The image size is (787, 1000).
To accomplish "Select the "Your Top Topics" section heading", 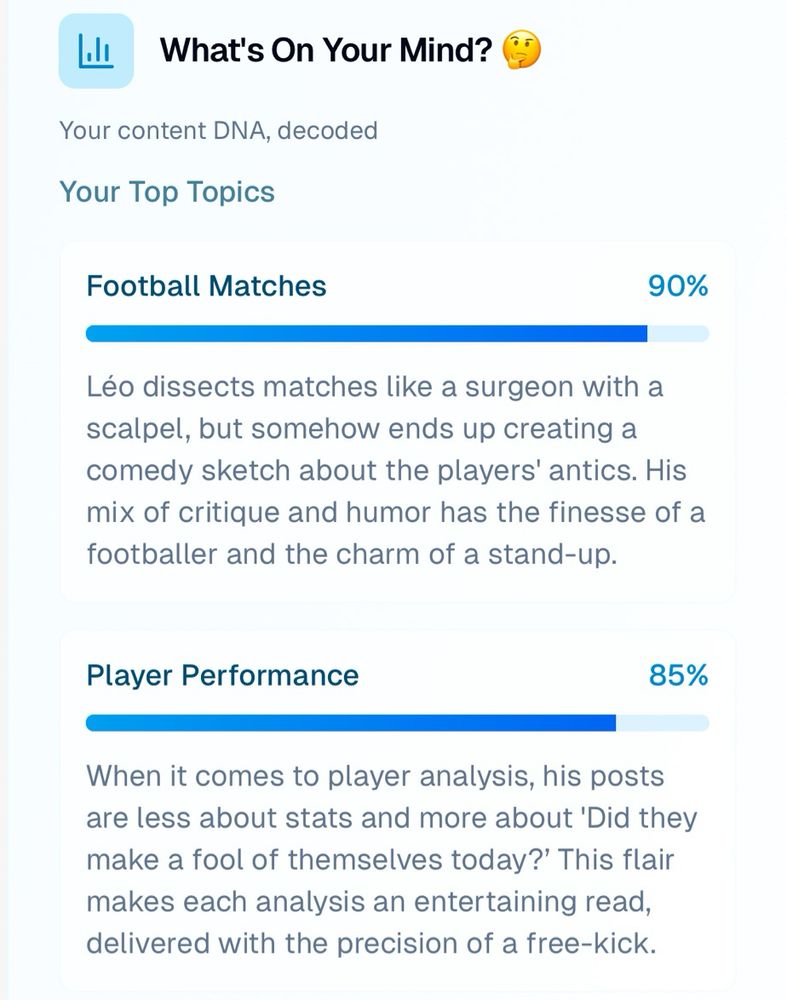I will (x=166, y=191).
